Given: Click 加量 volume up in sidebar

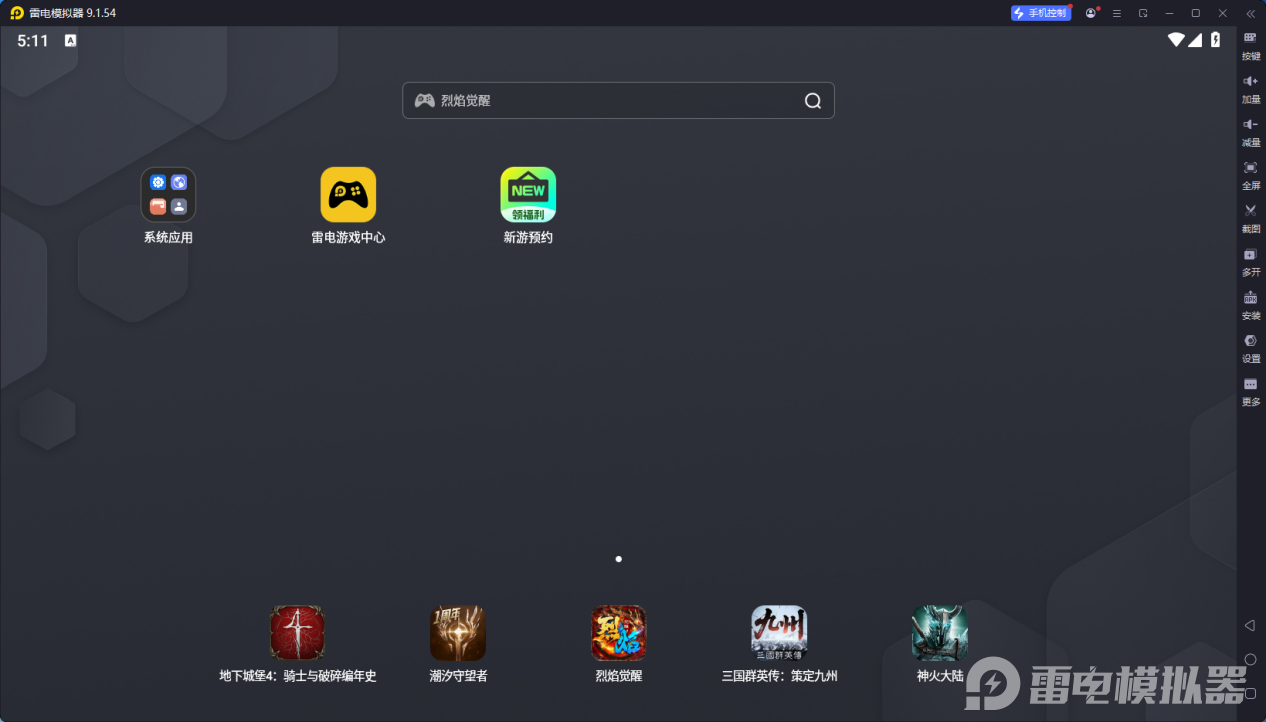Looking at the screenshot, I should [x=1250, y=88].
